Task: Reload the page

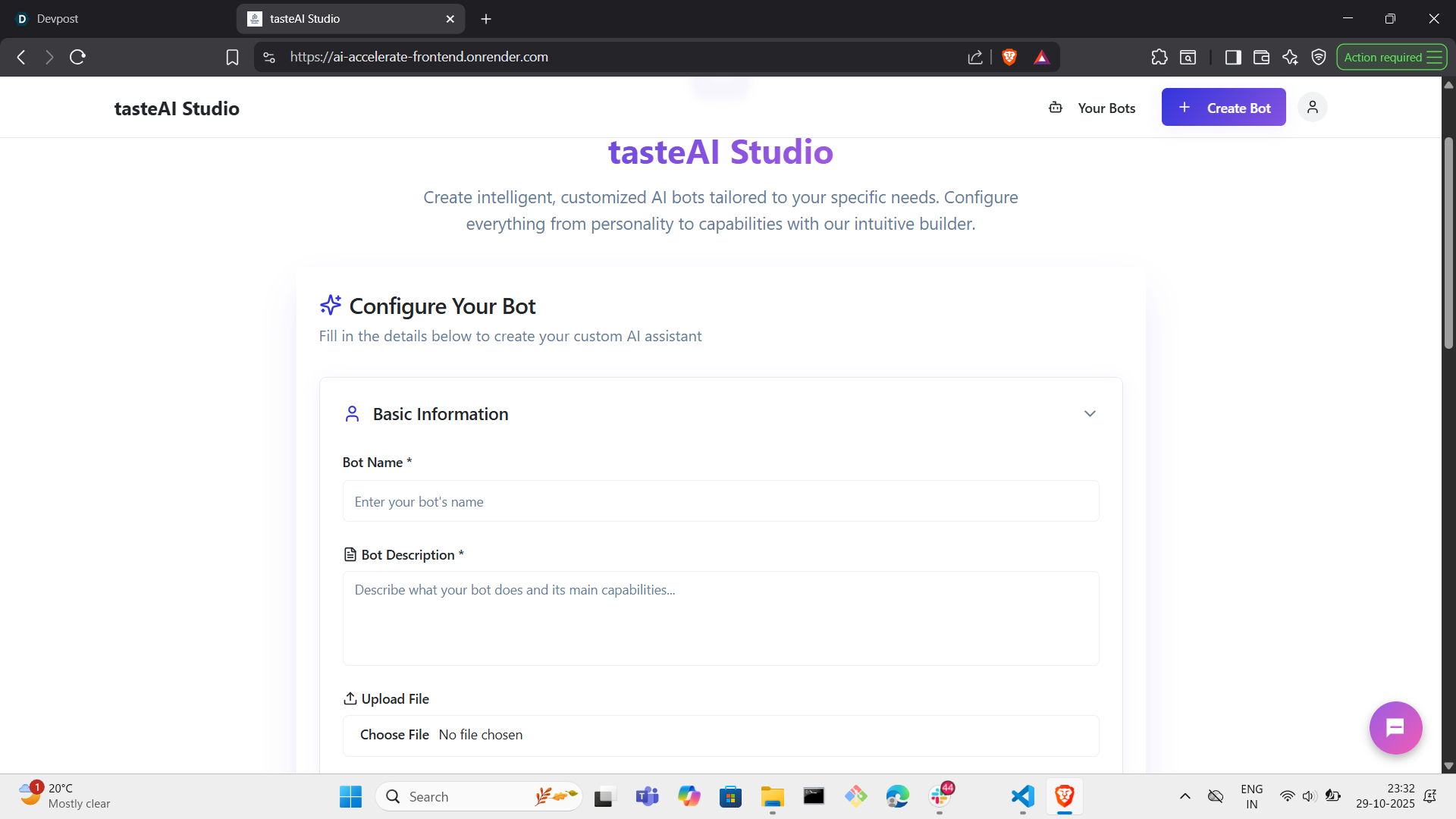Action: [77, 57]
